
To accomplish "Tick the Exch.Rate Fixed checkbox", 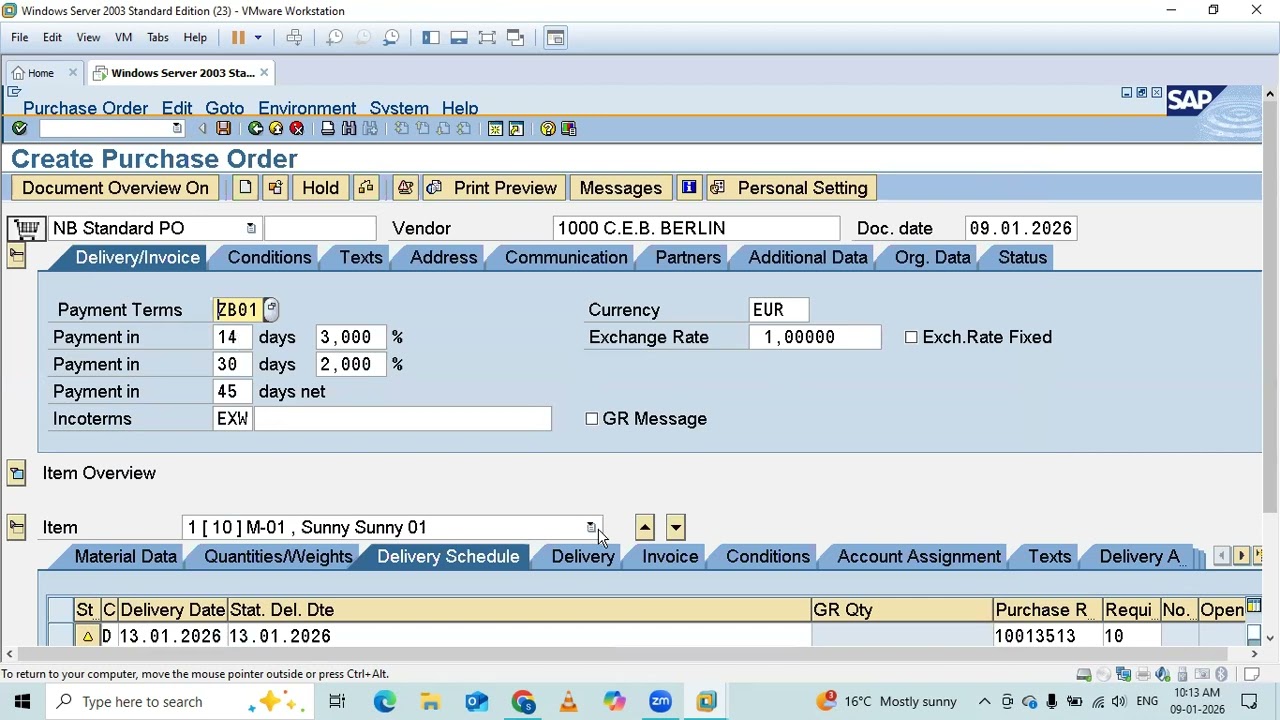I will pyautogui.click(x=911, y=338).
